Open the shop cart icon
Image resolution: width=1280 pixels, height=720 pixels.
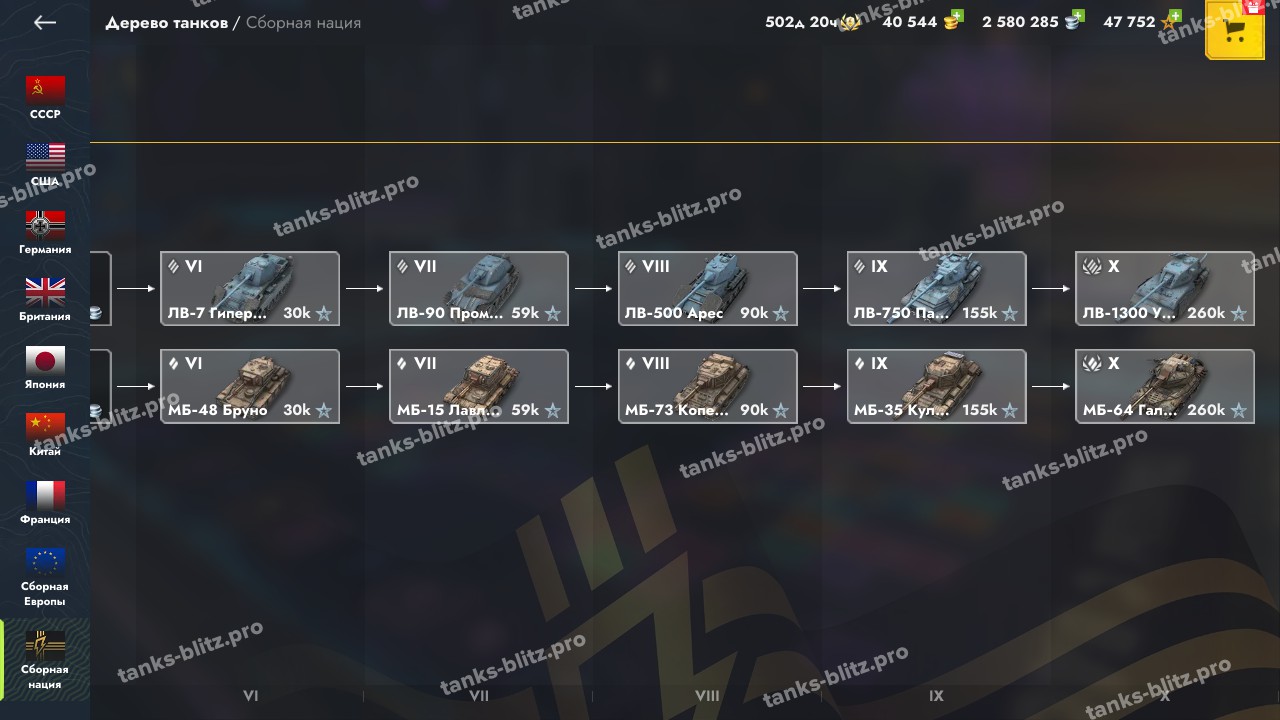pos(1235,30)
